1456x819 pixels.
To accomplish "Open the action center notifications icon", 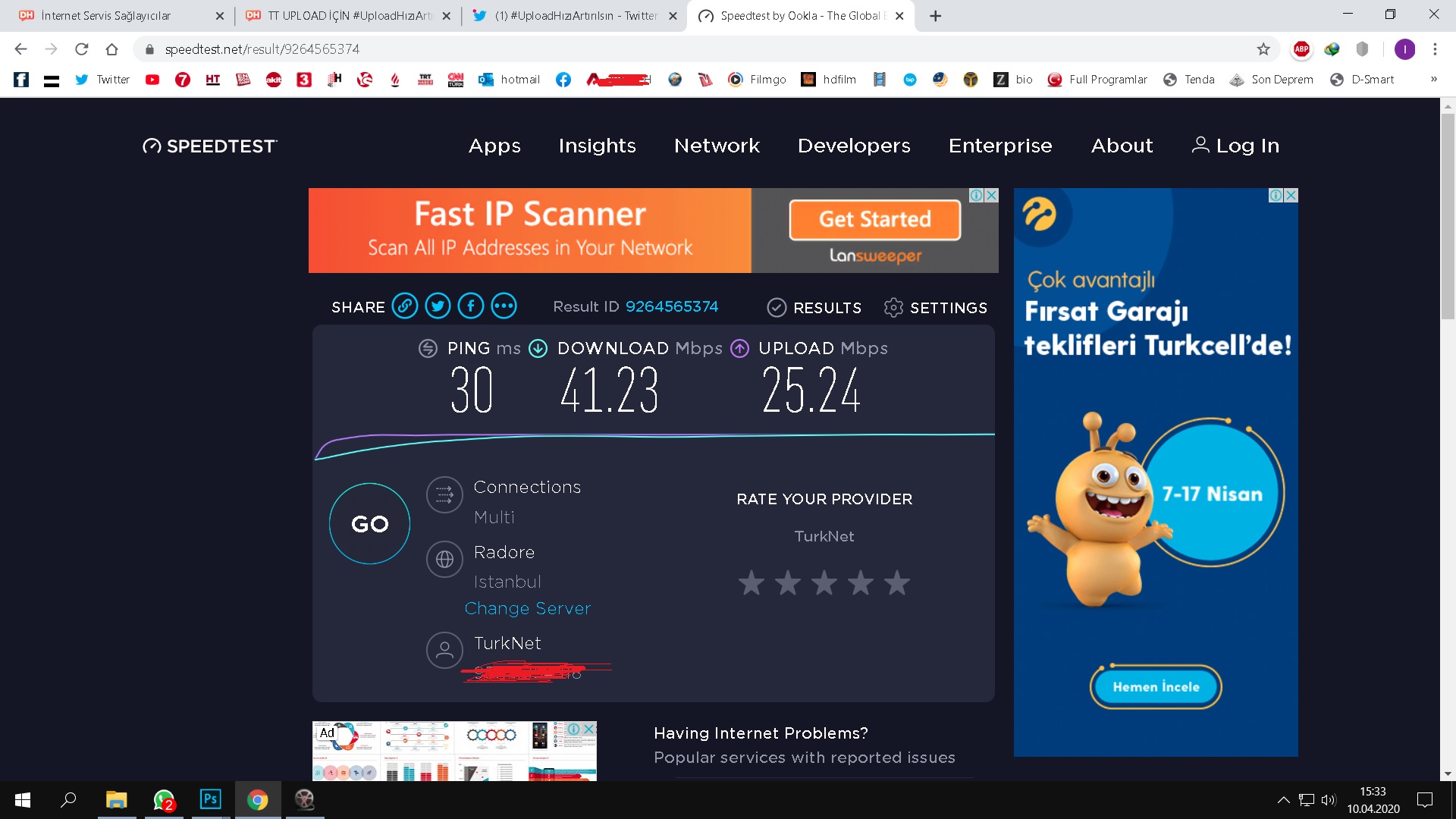I will [x=1425, y=799].
